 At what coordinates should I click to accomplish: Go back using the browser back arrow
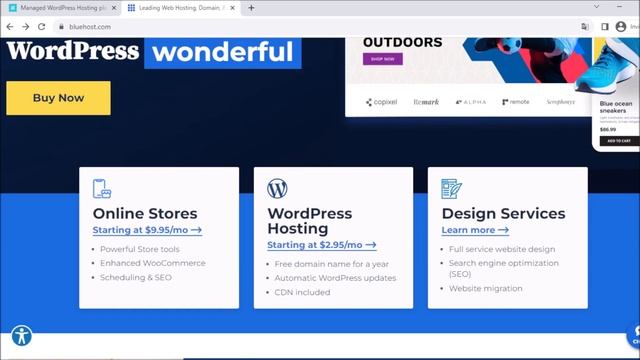[x=10, y=27]
